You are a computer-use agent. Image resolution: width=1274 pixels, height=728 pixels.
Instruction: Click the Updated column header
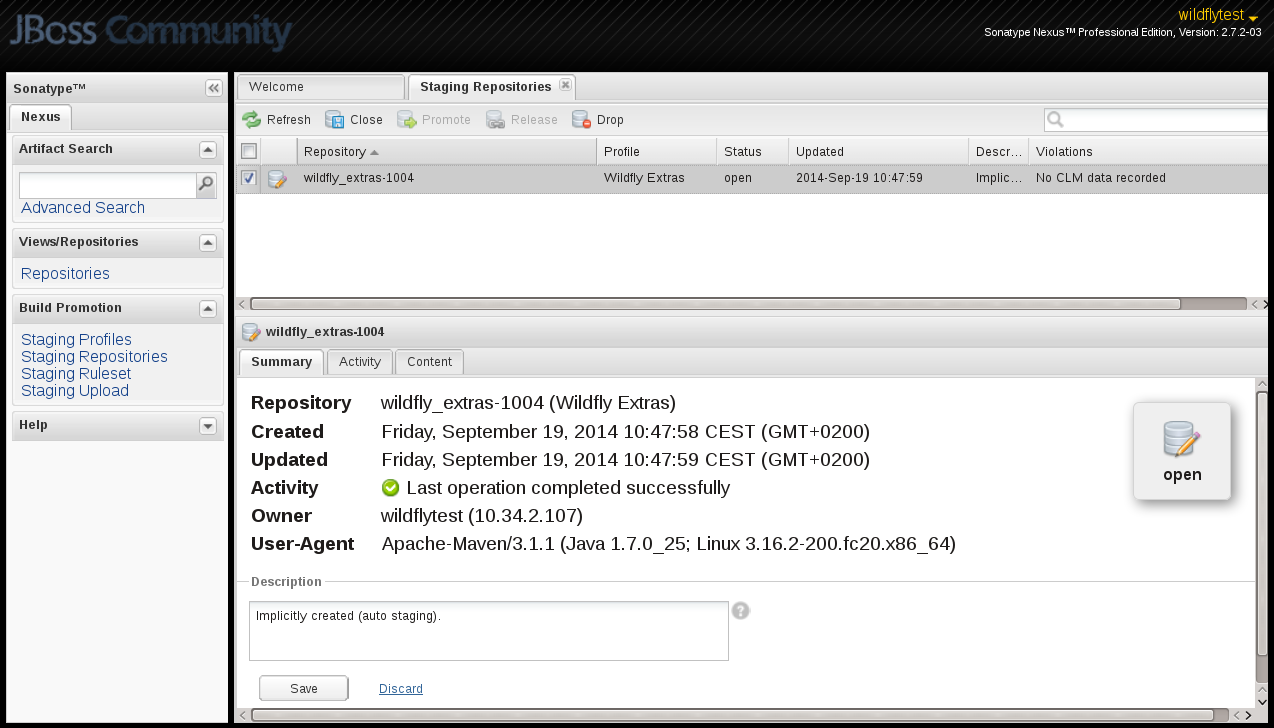879,152
